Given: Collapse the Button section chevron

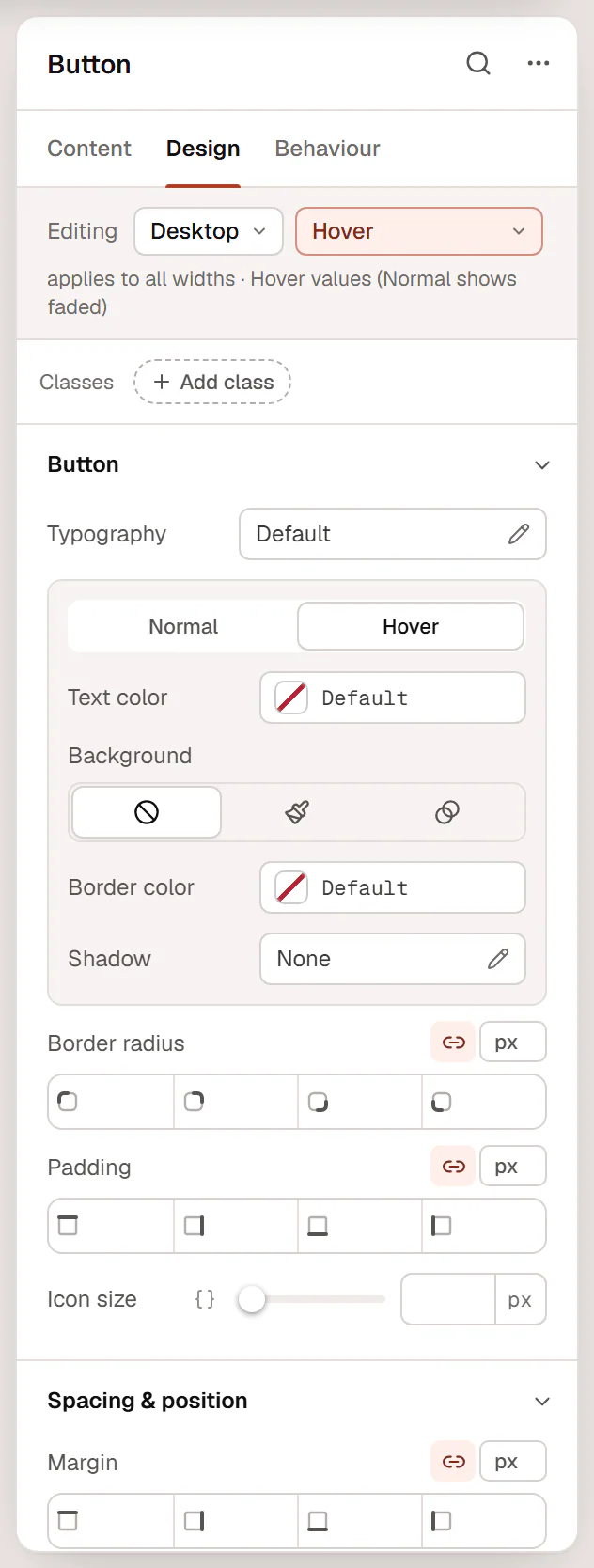Looking at the screenshot, I should click(542, 465).
